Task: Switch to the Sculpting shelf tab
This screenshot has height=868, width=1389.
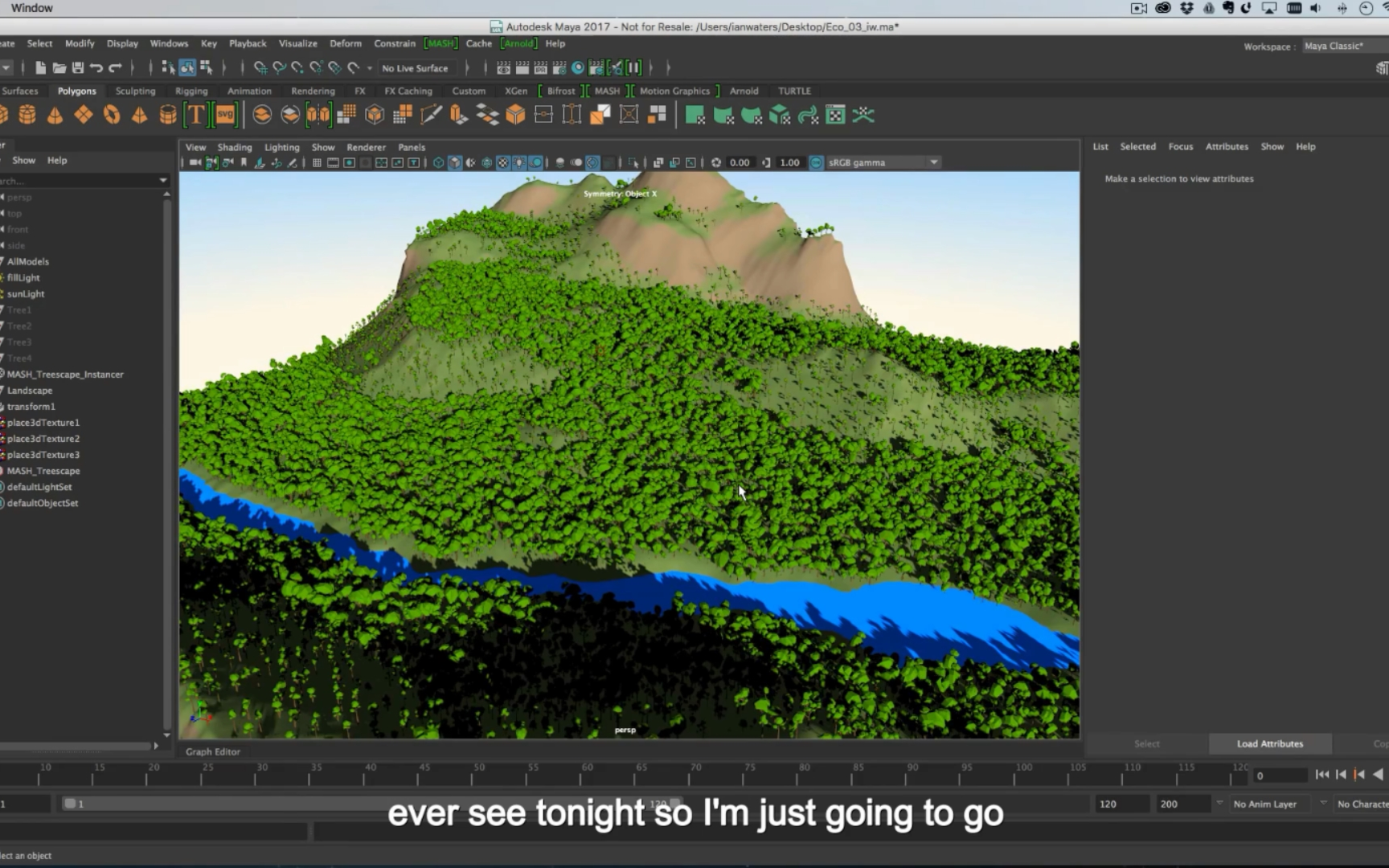Action: click(135, 91)
